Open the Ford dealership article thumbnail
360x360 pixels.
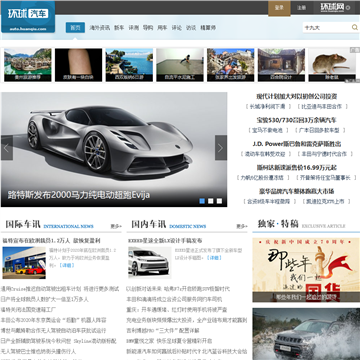point(24,263)
